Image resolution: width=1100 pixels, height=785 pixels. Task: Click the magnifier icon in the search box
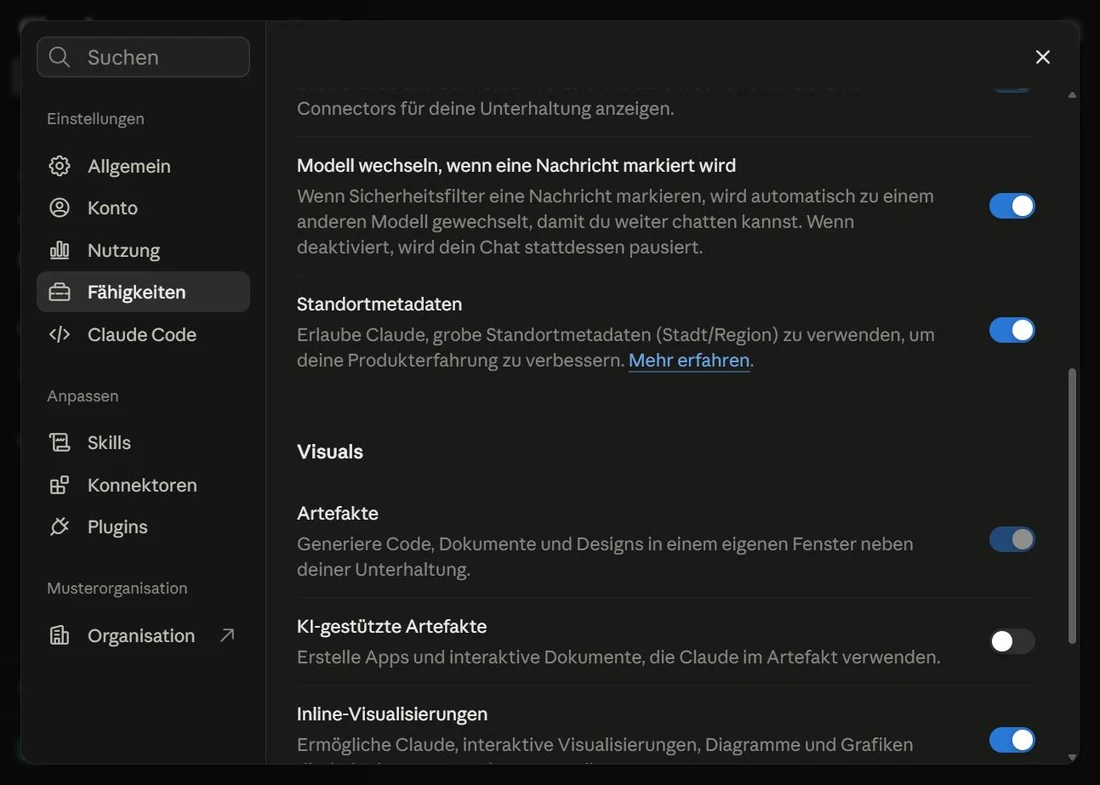[x=60, y=57]
